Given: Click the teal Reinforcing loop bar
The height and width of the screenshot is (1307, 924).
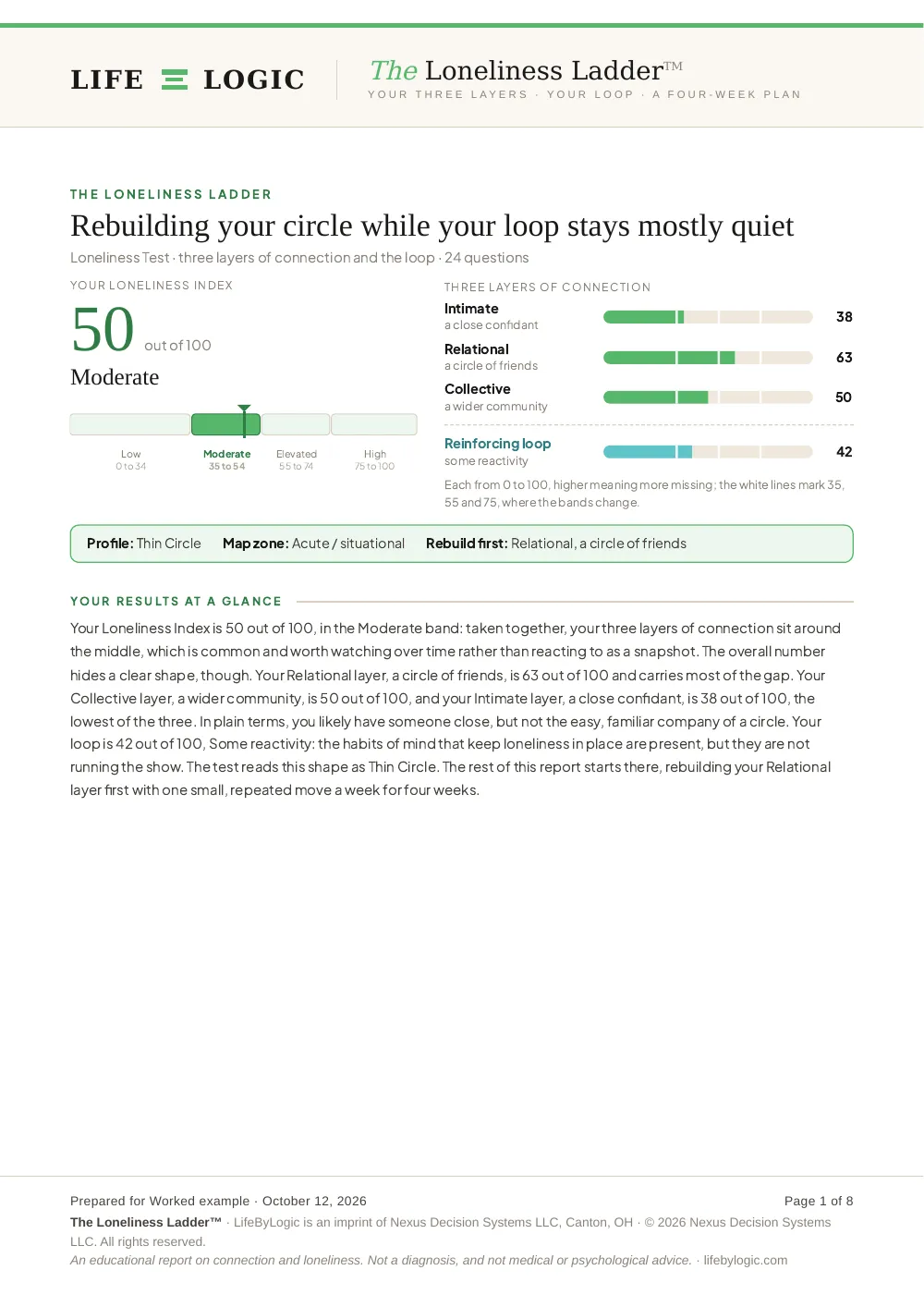Looking at the screenshot, I should click(x=708, y=452).
